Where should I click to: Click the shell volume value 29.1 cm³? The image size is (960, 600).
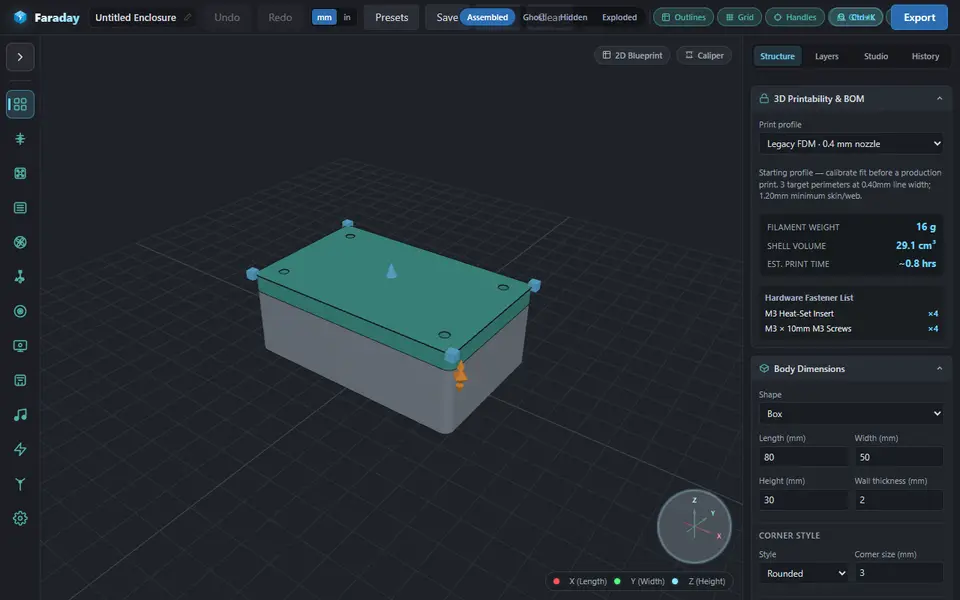point(916,245)
